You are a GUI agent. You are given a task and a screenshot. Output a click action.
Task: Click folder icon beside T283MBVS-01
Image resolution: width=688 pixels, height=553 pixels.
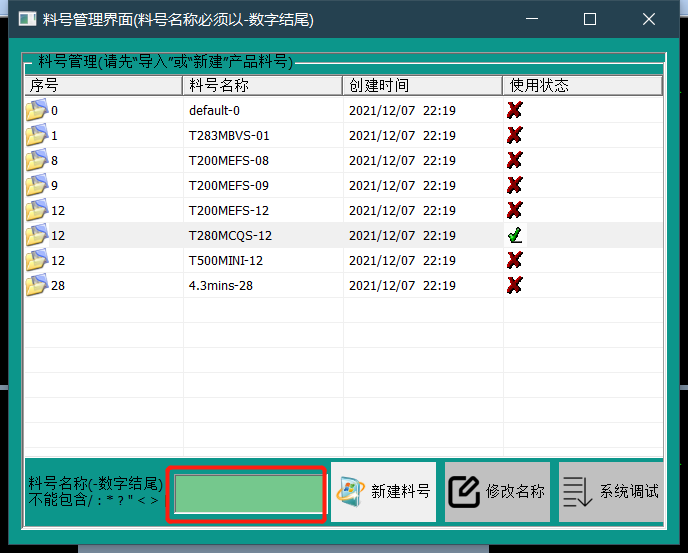click(36, 136)
